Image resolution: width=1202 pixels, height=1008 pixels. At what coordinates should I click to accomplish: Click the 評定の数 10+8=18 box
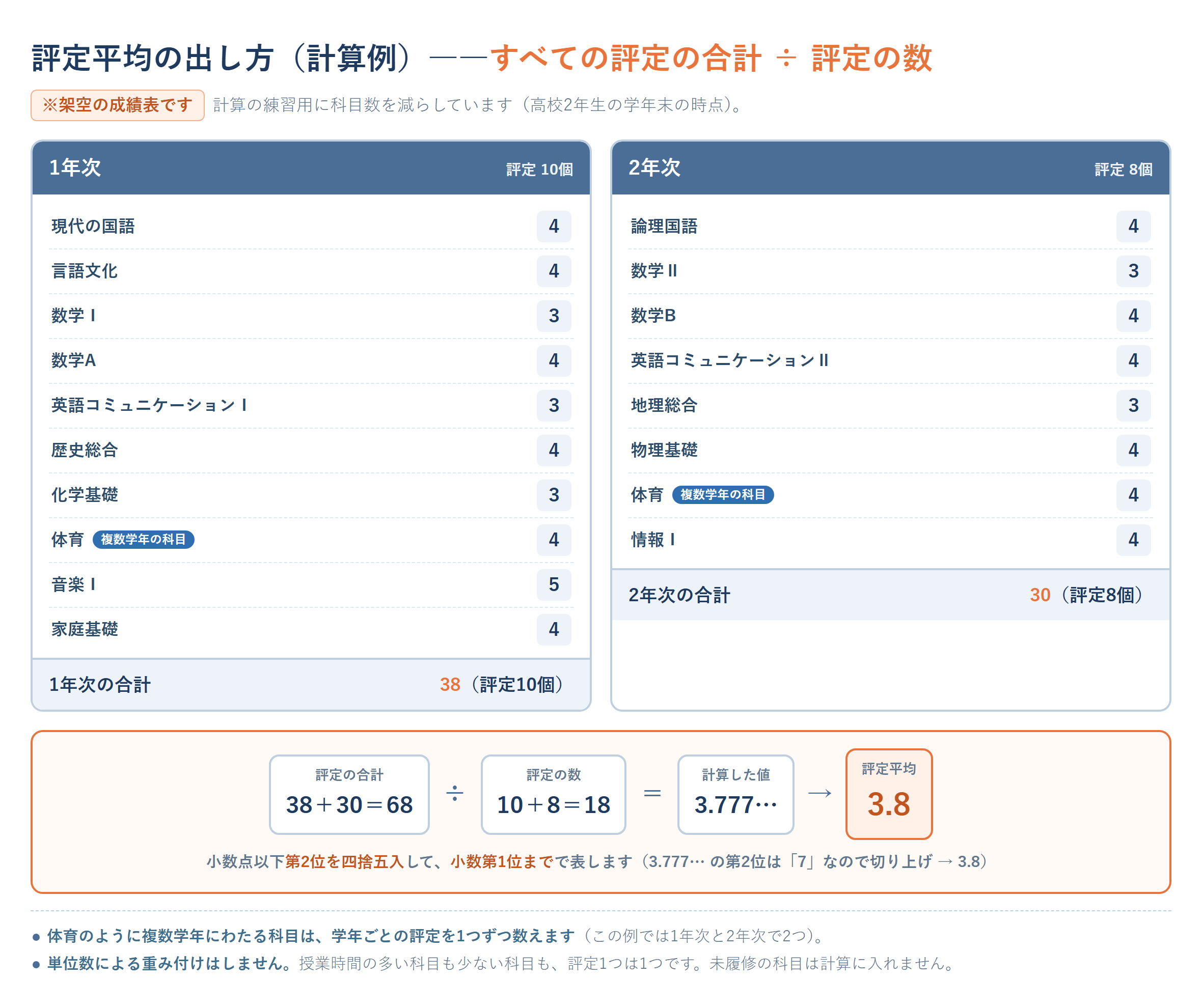554,795
